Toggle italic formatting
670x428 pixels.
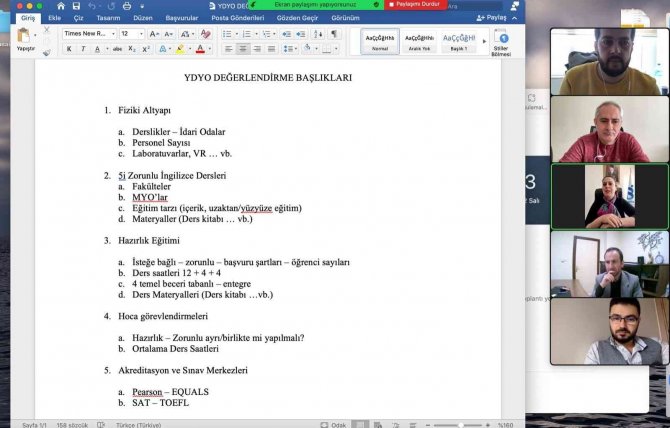pyautogui.click(x=83, y=48)
